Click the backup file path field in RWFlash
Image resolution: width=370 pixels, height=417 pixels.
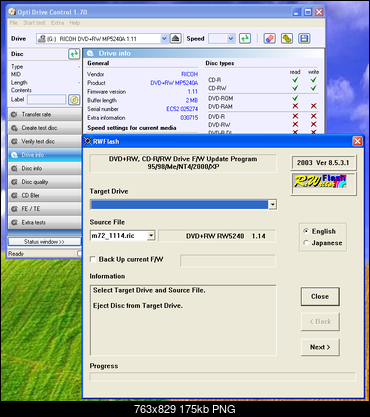pyautogui.click(x=228, y=261)
